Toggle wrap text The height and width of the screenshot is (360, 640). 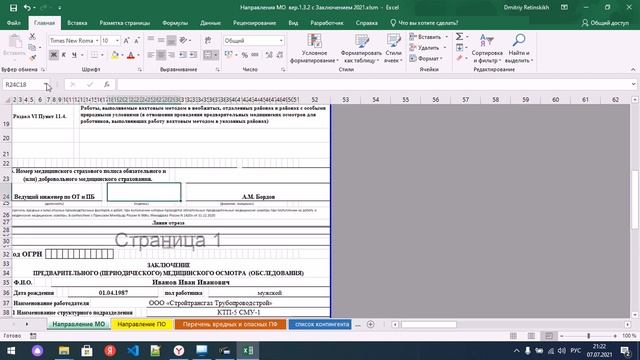point(208,40)
